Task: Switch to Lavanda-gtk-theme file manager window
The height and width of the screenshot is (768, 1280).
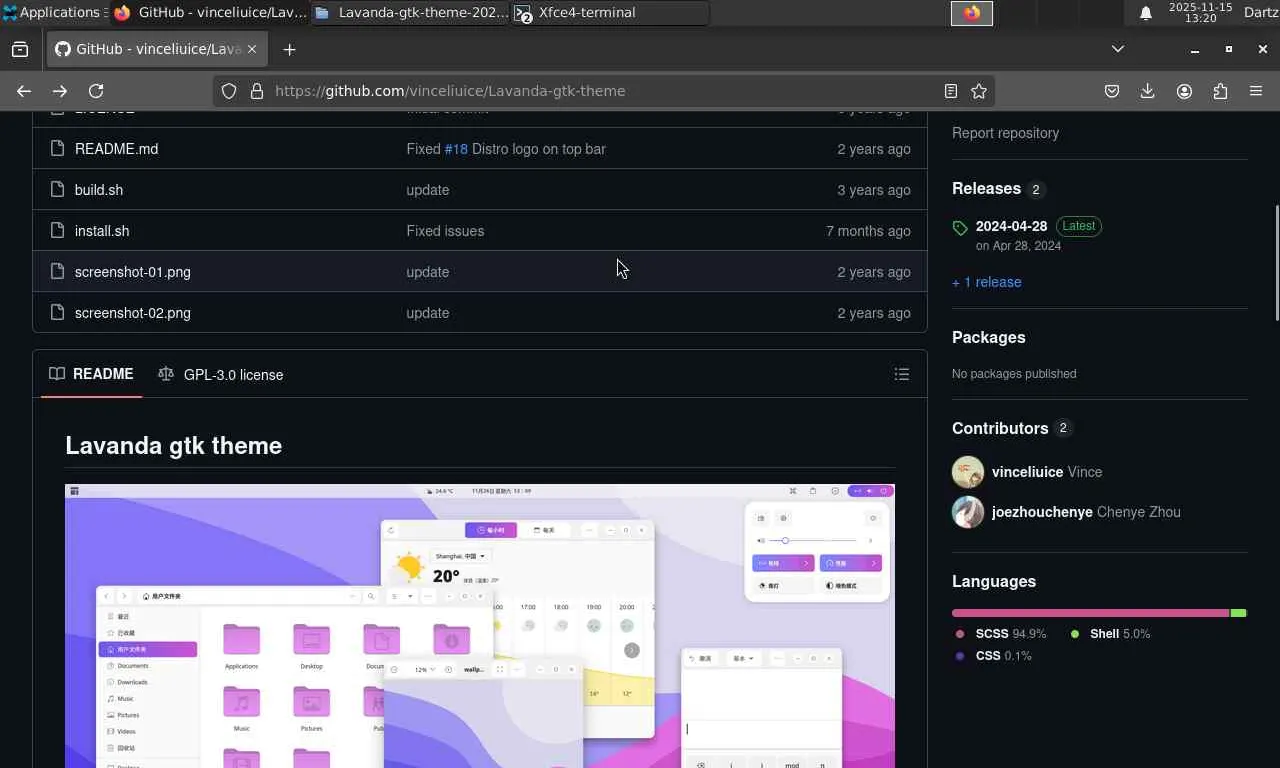Action: point(410,13)
